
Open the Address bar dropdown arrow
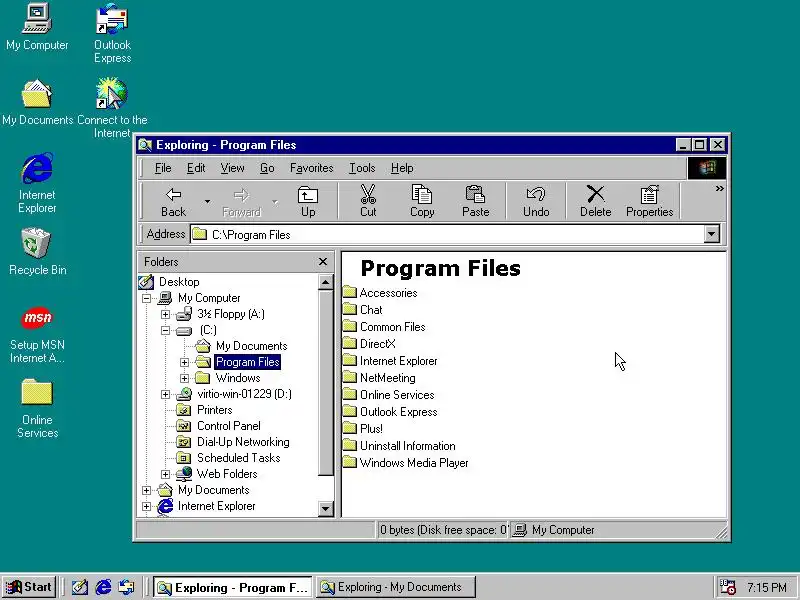coord(711,235)
